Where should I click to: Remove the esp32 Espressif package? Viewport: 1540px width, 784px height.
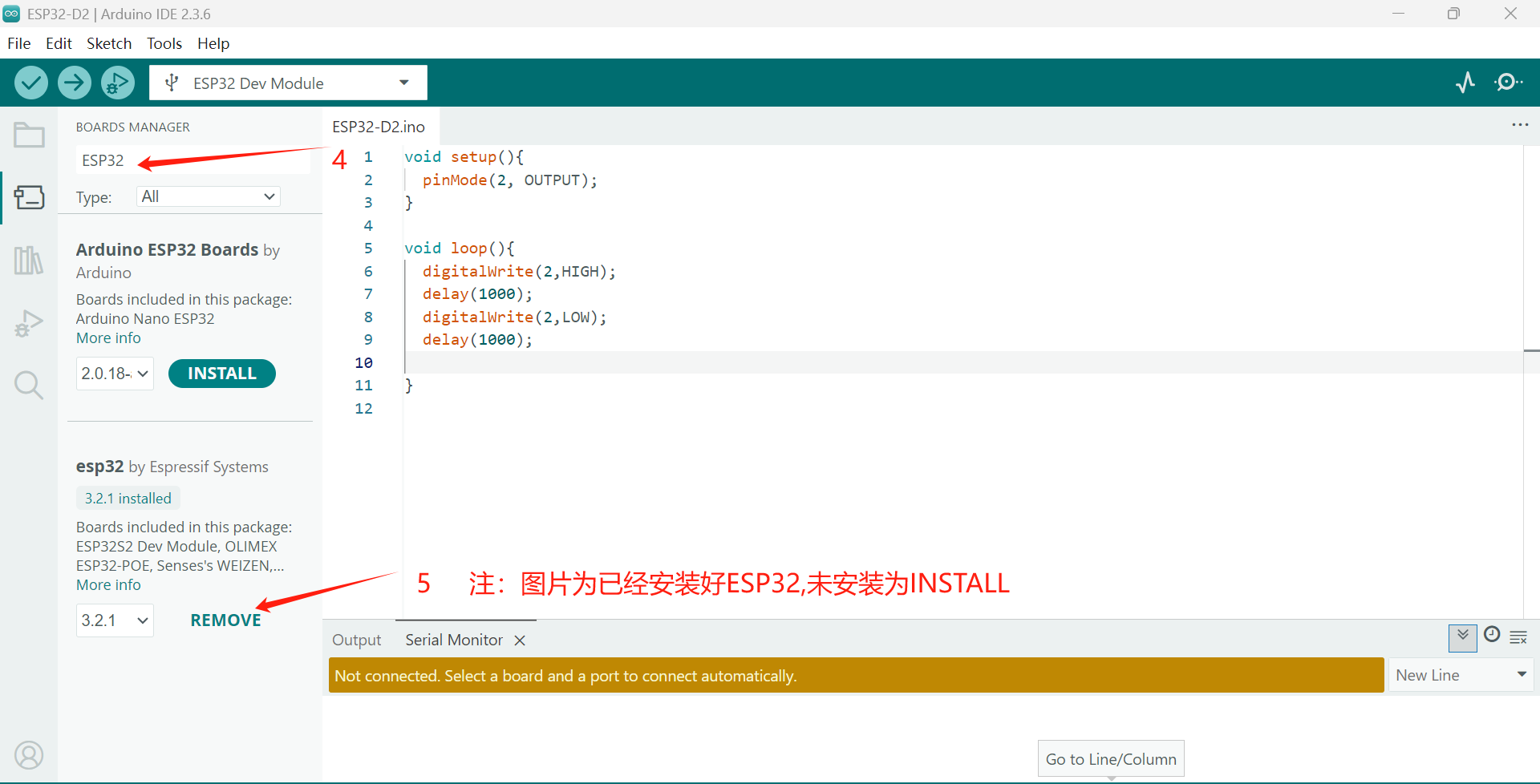225,620
